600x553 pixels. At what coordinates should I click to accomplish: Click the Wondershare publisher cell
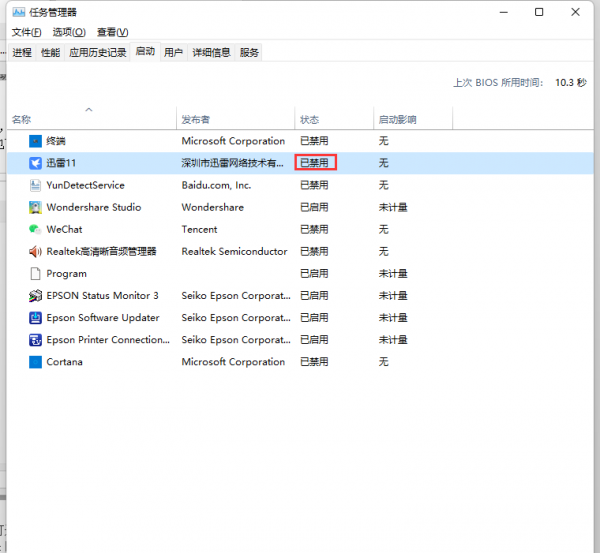pos(212,207)
